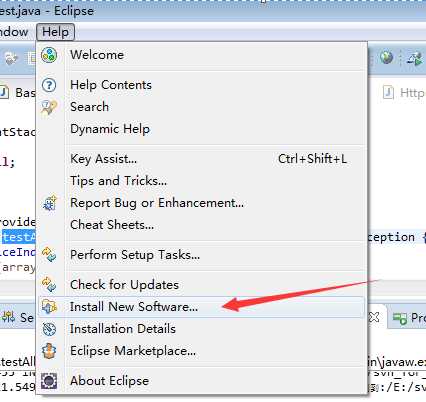Image resolution: width=426 pixels, height=402 pixels.
Task: Click the Installation Details icon
Action: click(x=49, y=329)
